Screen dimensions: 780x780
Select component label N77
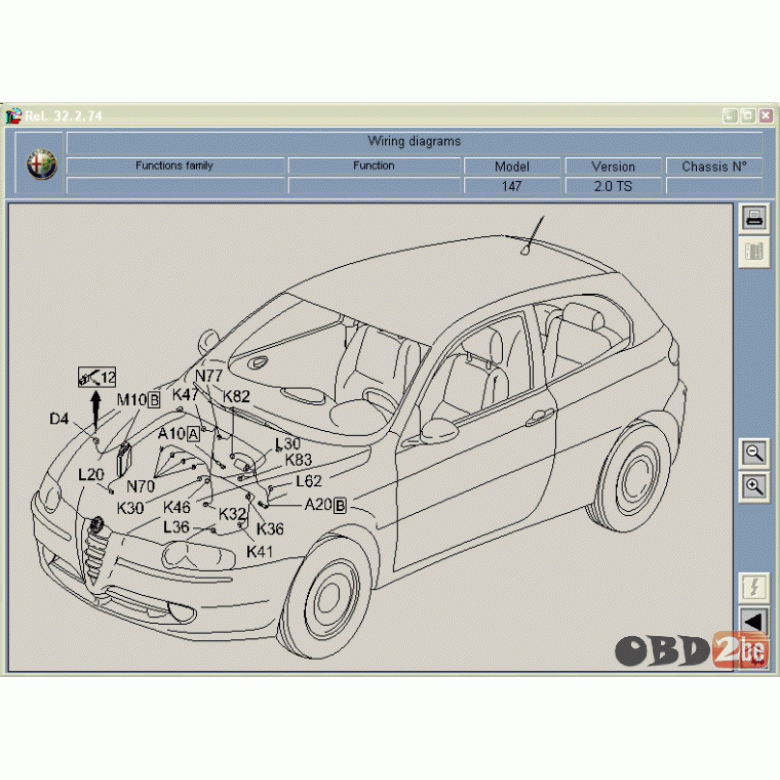208,376
